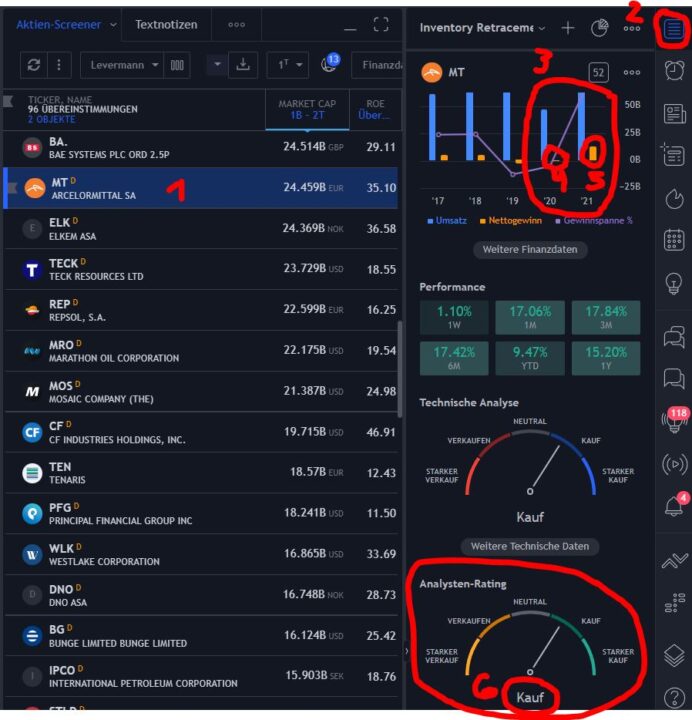Open the hotlists flame icon

coord(674,198)
